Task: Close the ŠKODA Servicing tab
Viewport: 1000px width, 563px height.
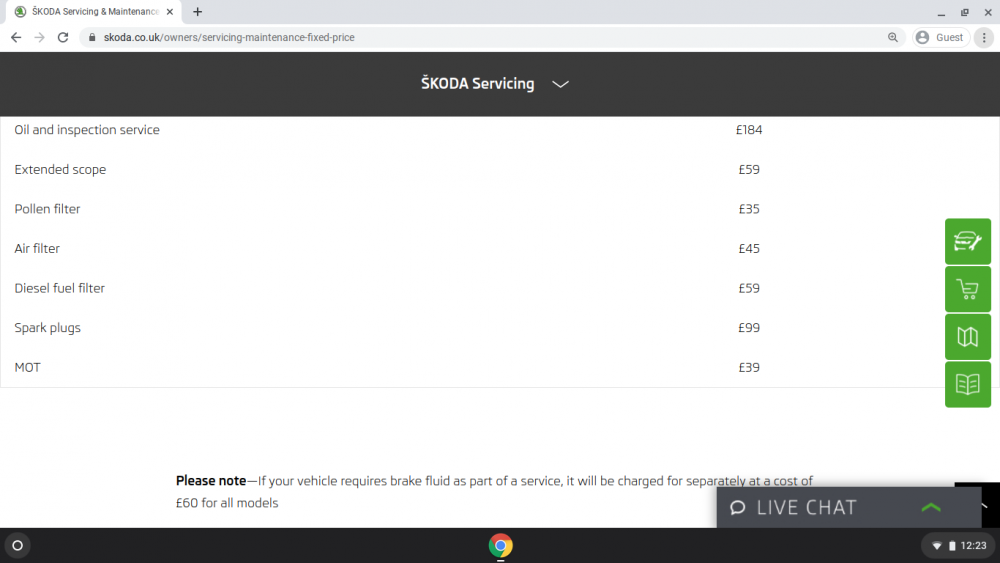Action: 170,11
